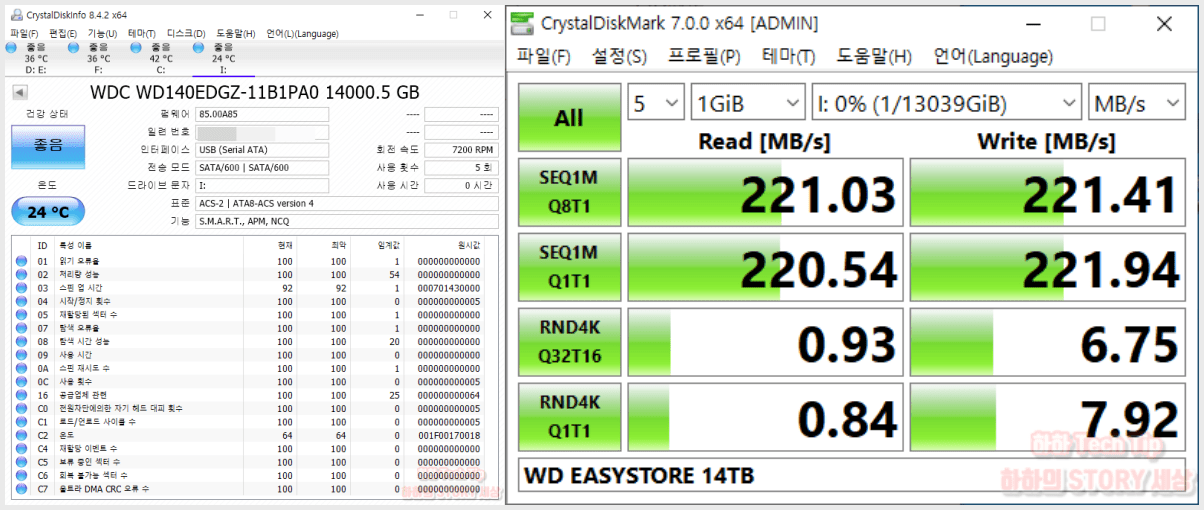
Task: Run the SEQ1M Q1T1 test
Action: click(569, 268)
